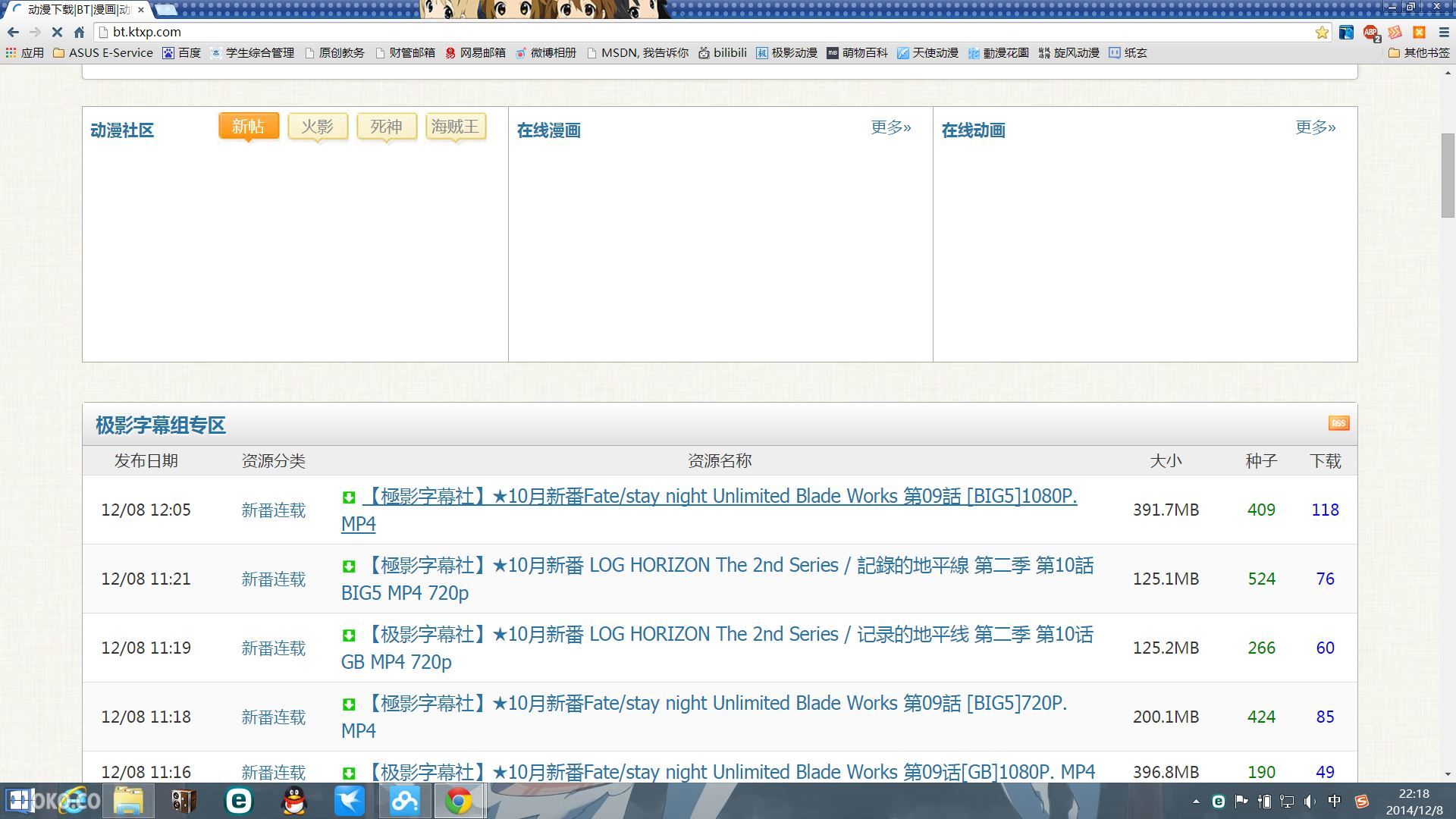Open the 原创教务 bookmark

(x=334, y=52)
